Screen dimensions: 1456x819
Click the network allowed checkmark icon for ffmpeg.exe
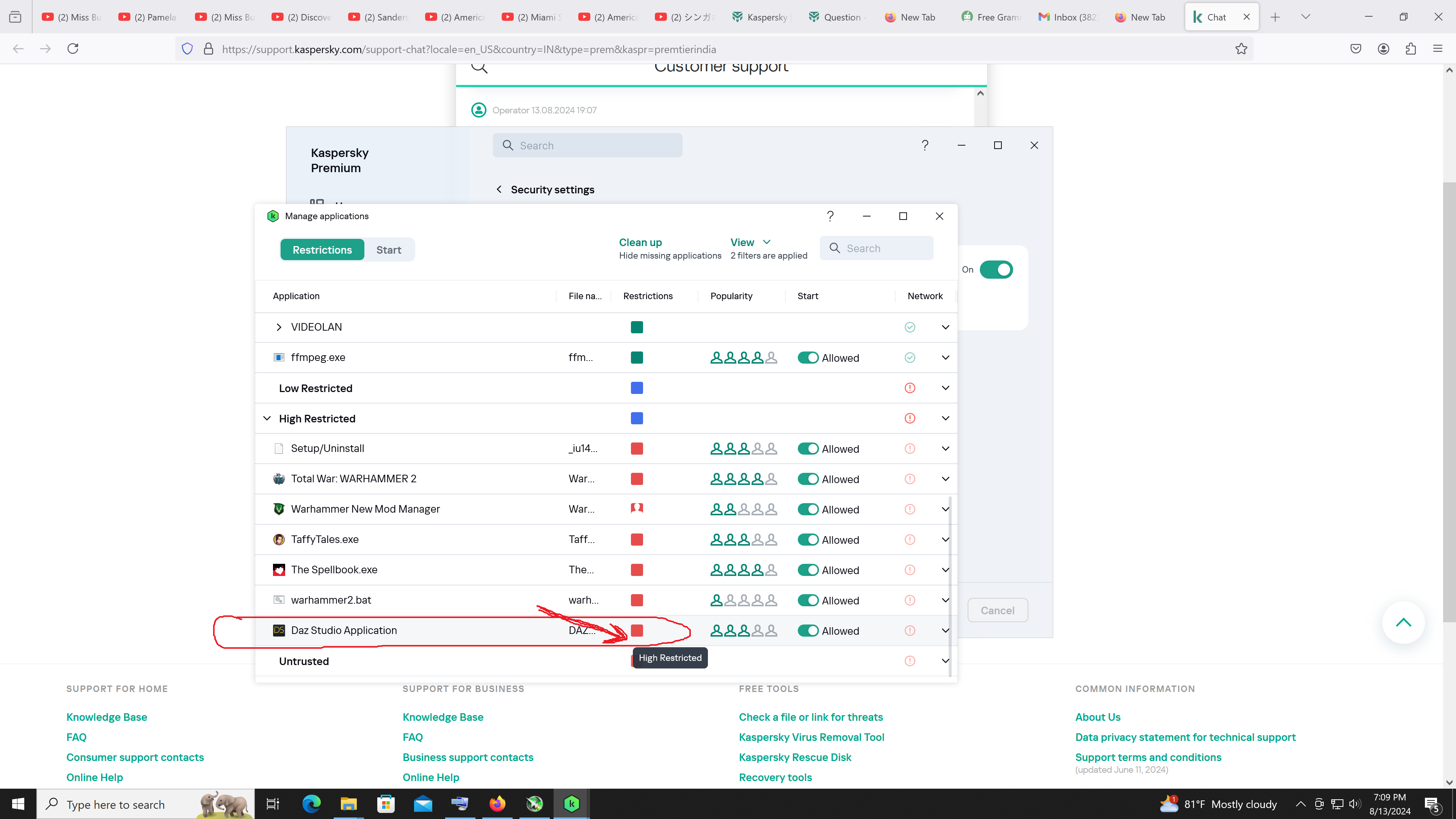click(x=910, y=357)
